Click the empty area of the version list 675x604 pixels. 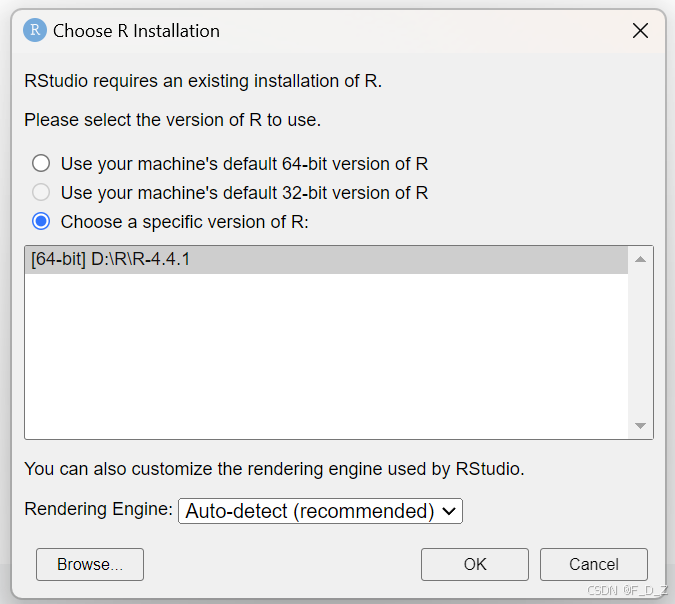tap(326, 356)
